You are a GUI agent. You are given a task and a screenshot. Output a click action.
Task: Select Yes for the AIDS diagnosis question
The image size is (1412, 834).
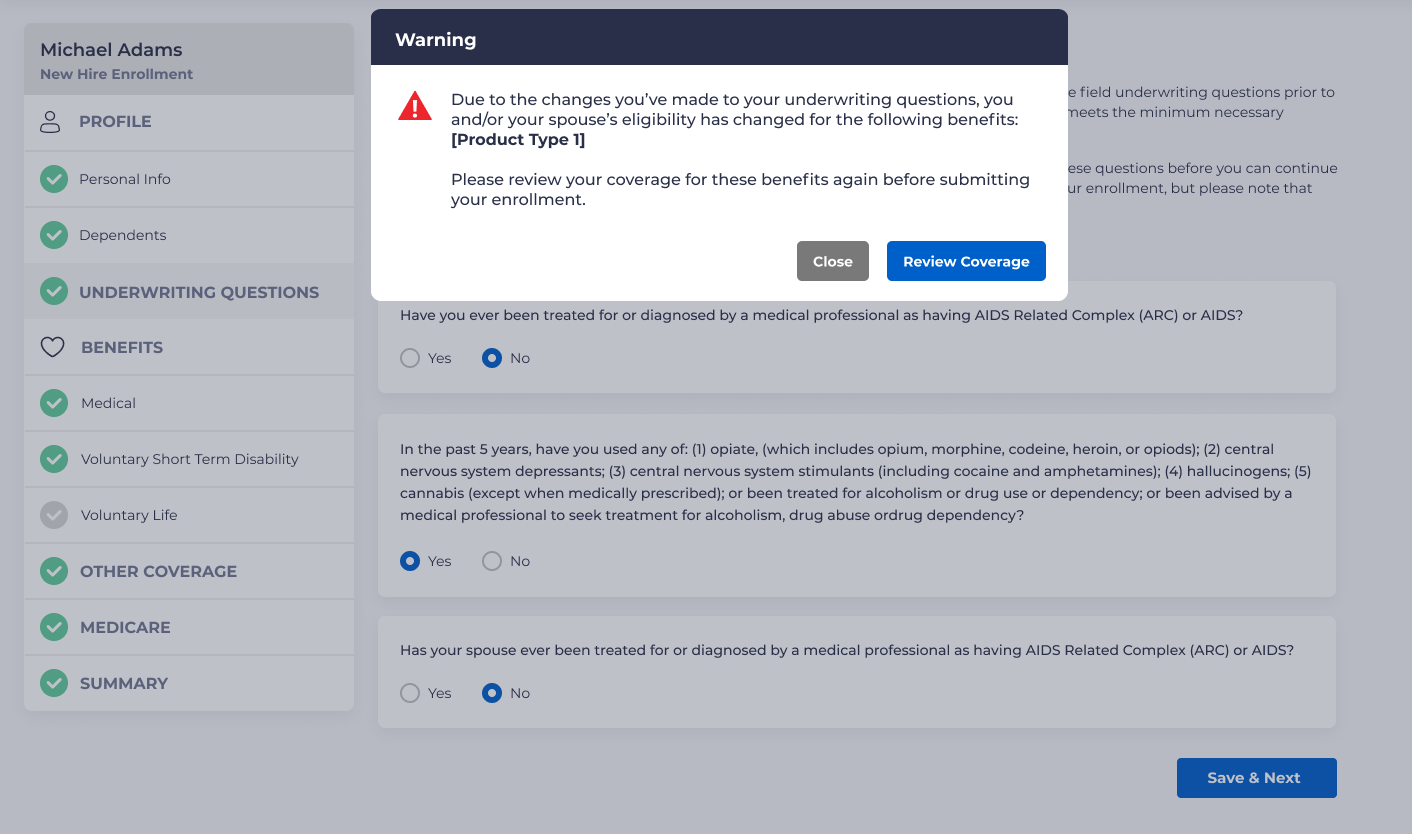[410, 358]
